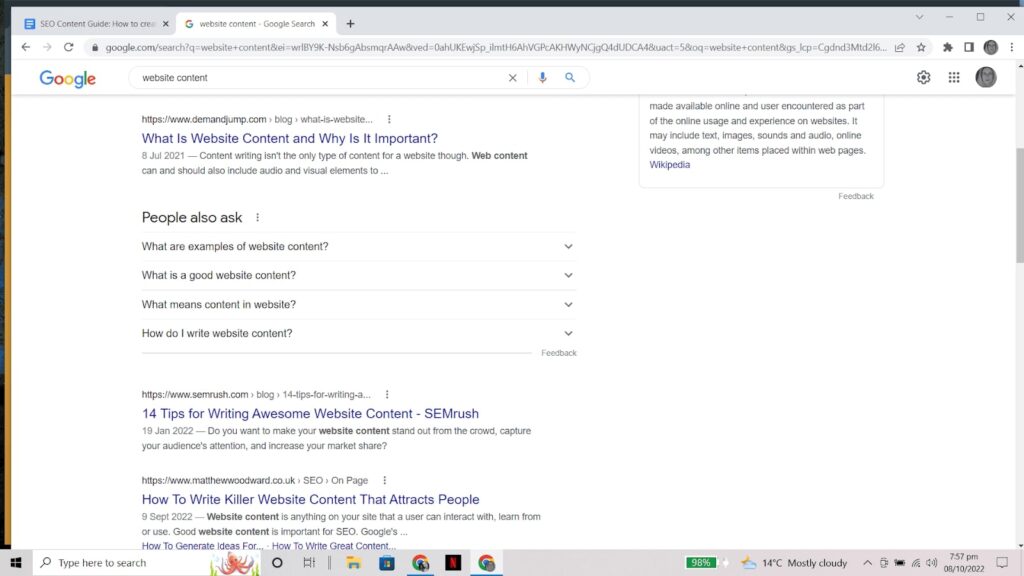Click Cortana circle icon on taskbar
The width and height of the screenshot is (1024, 576).
tap(278, 562)
